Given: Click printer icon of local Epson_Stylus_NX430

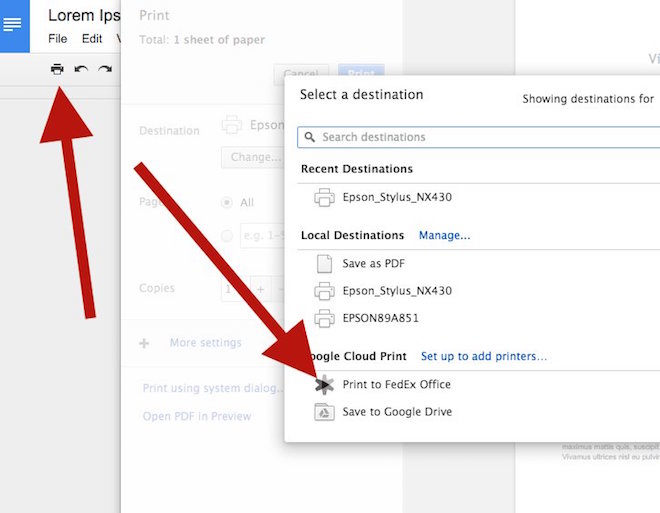Looking at the screenshot, I should (x=324, y=291).
